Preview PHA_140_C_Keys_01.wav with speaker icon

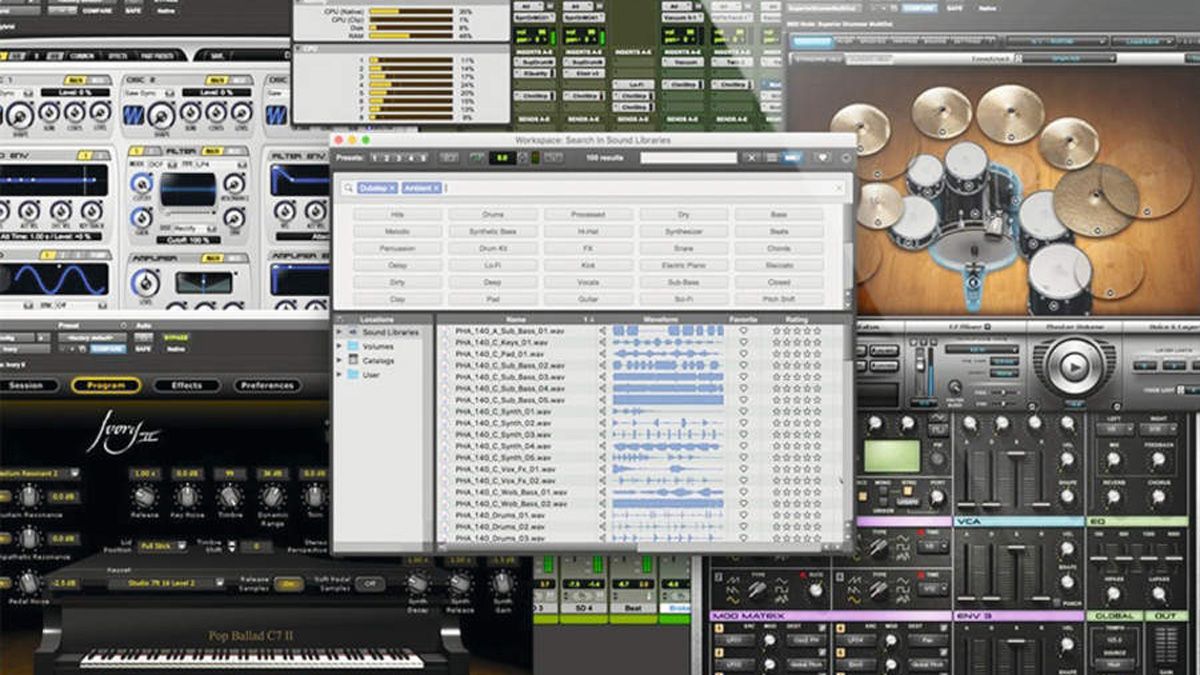tap(602, 342)
